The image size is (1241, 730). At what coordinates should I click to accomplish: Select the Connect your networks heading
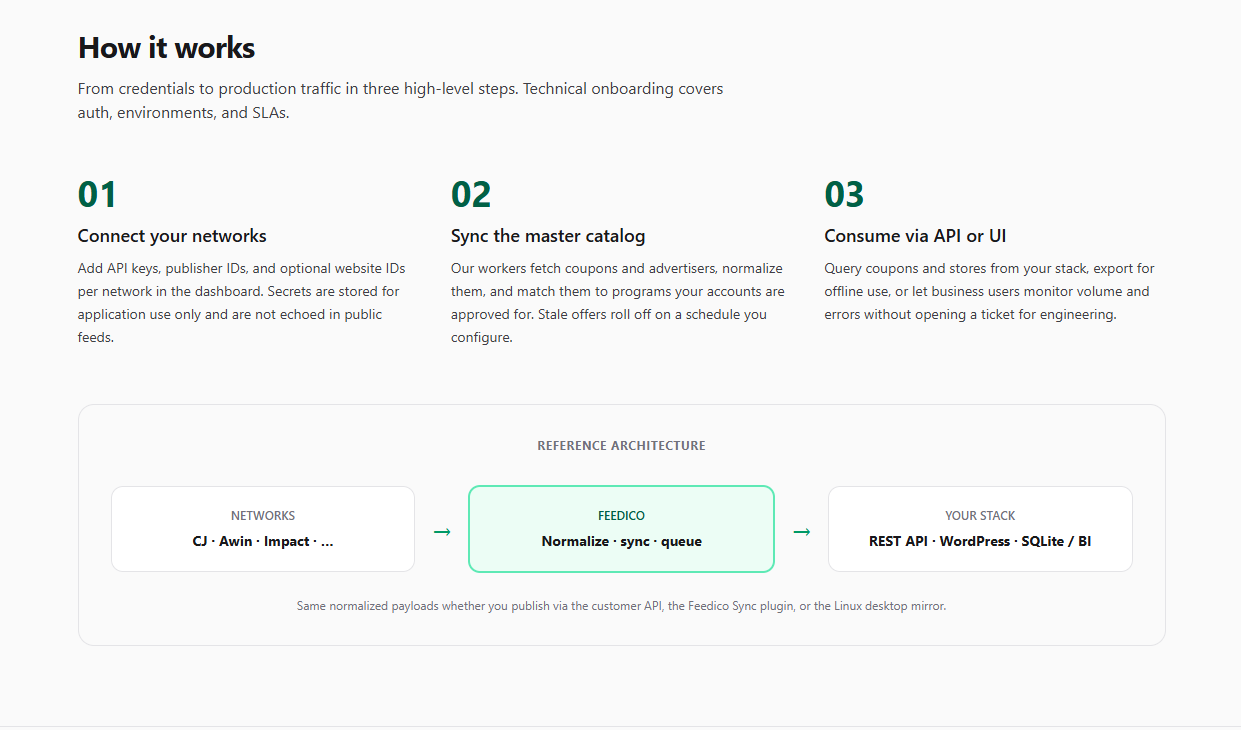[x=172, y=236]
